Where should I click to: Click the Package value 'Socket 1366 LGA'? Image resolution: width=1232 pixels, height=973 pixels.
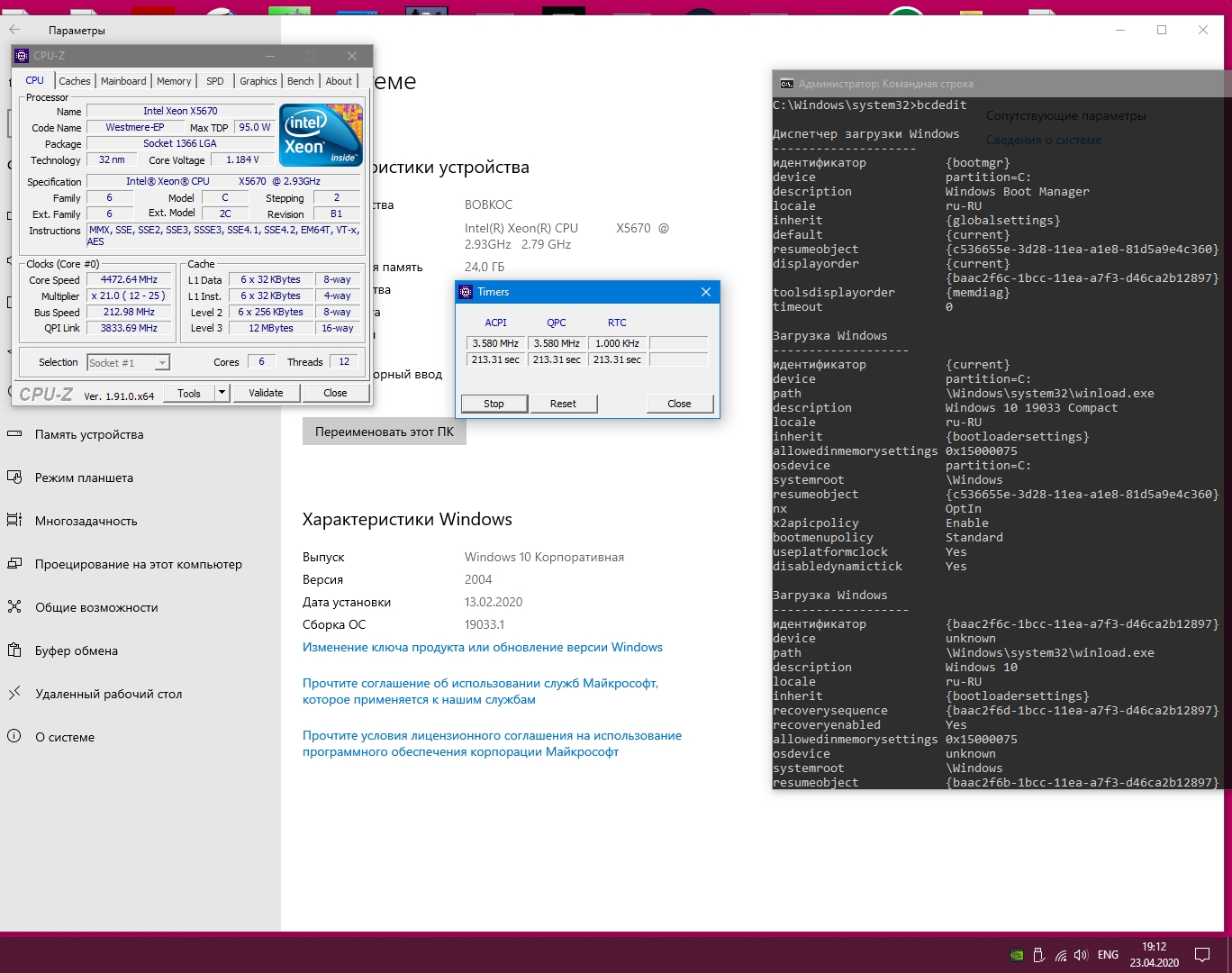[180, 143]
